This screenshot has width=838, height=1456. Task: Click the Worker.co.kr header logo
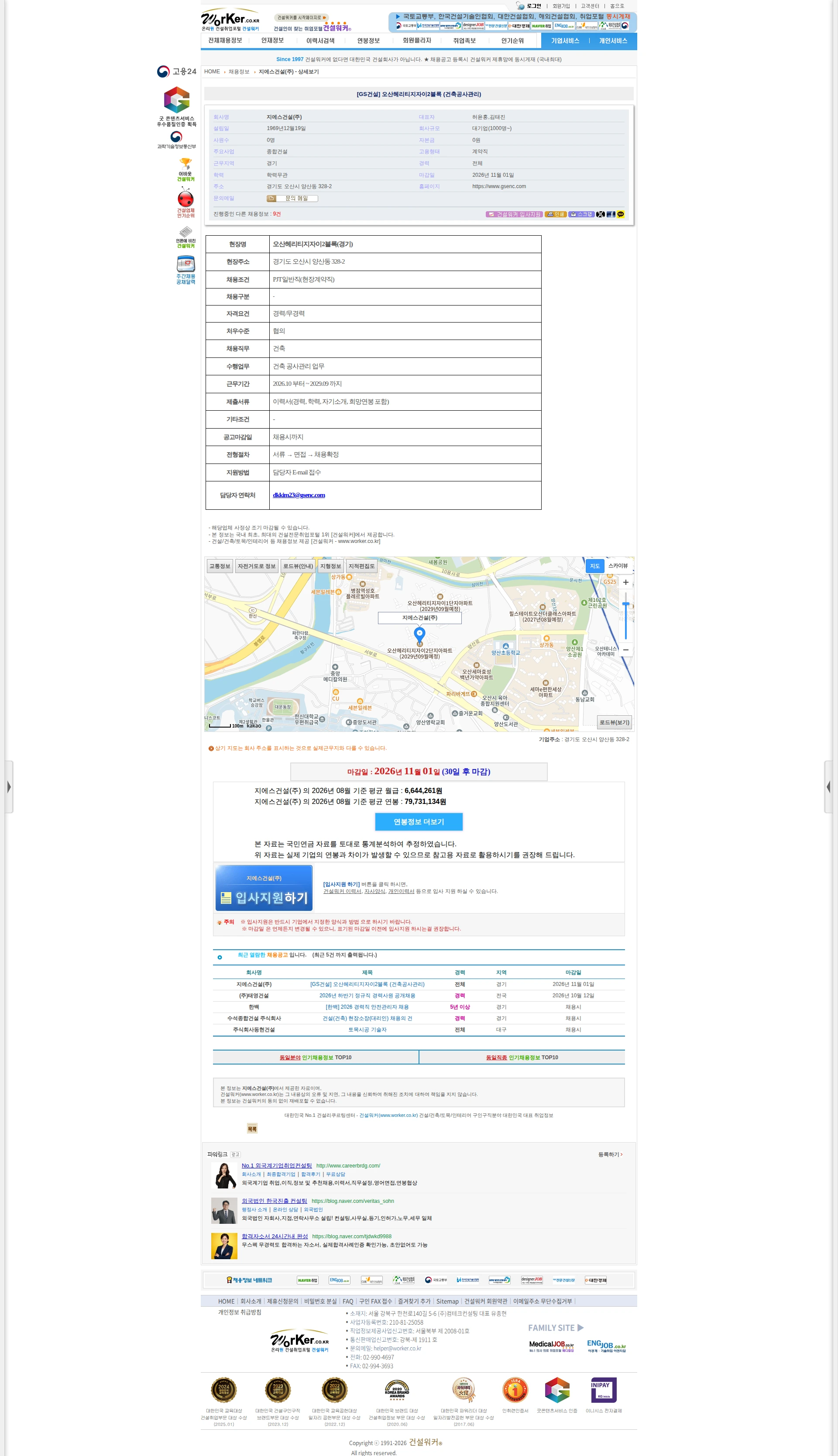(231, 20)
